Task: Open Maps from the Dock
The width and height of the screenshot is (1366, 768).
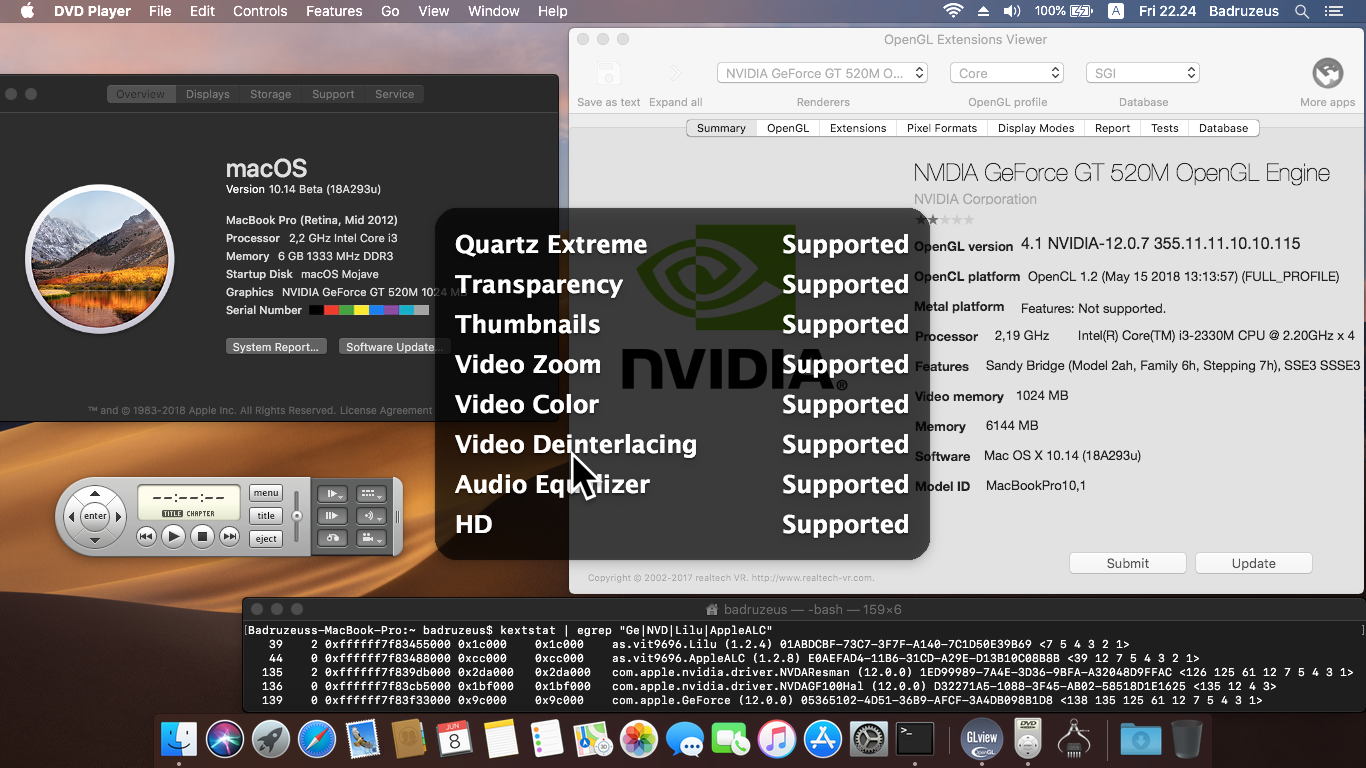Action: coord(593,740)
